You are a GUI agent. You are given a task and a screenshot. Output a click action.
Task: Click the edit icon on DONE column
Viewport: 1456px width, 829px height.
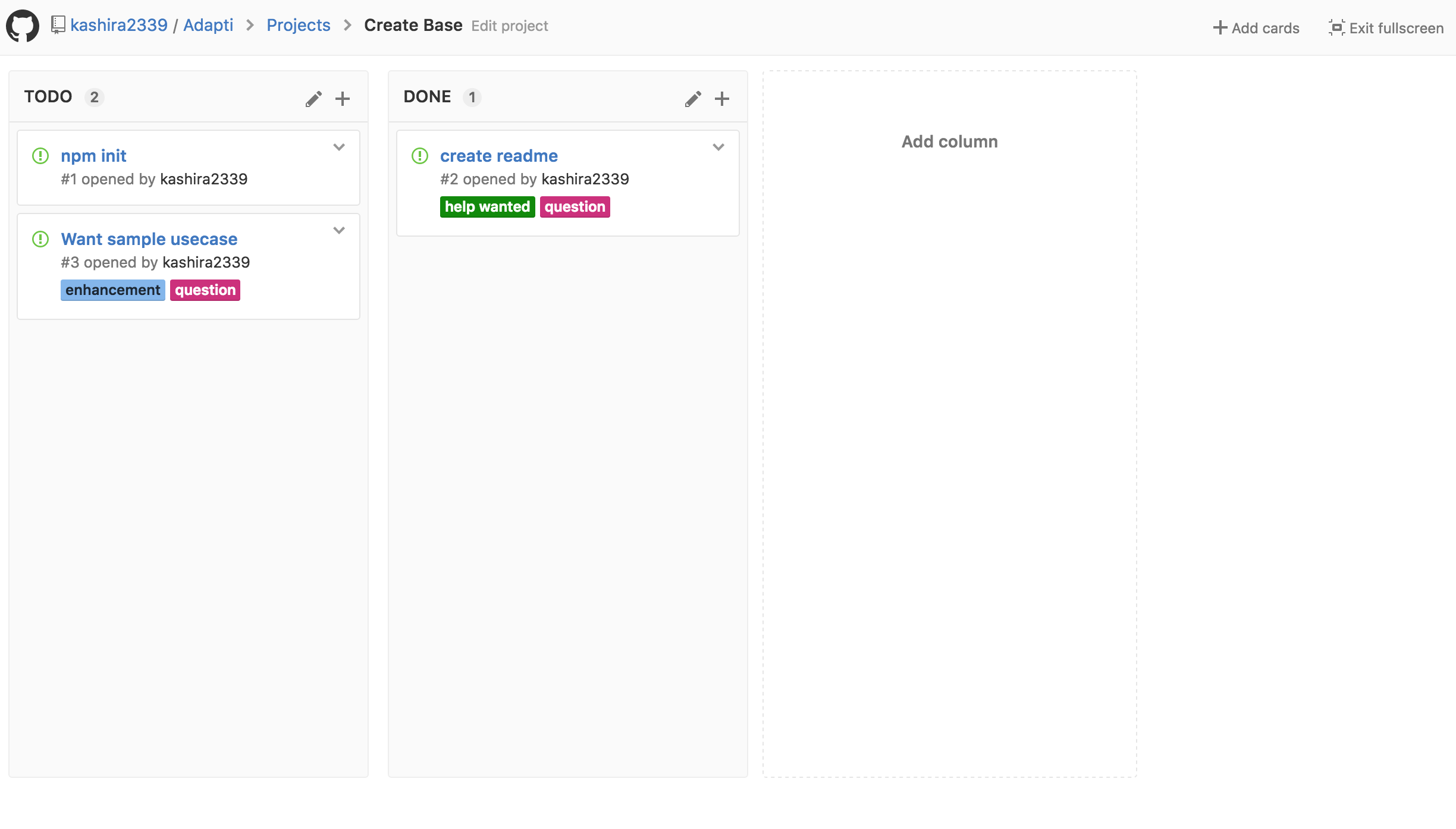click(693, 98)
